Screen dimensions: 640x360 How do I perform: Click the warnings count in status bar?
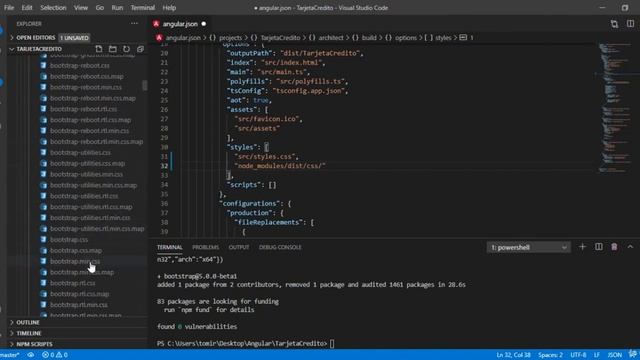[62, 355]
